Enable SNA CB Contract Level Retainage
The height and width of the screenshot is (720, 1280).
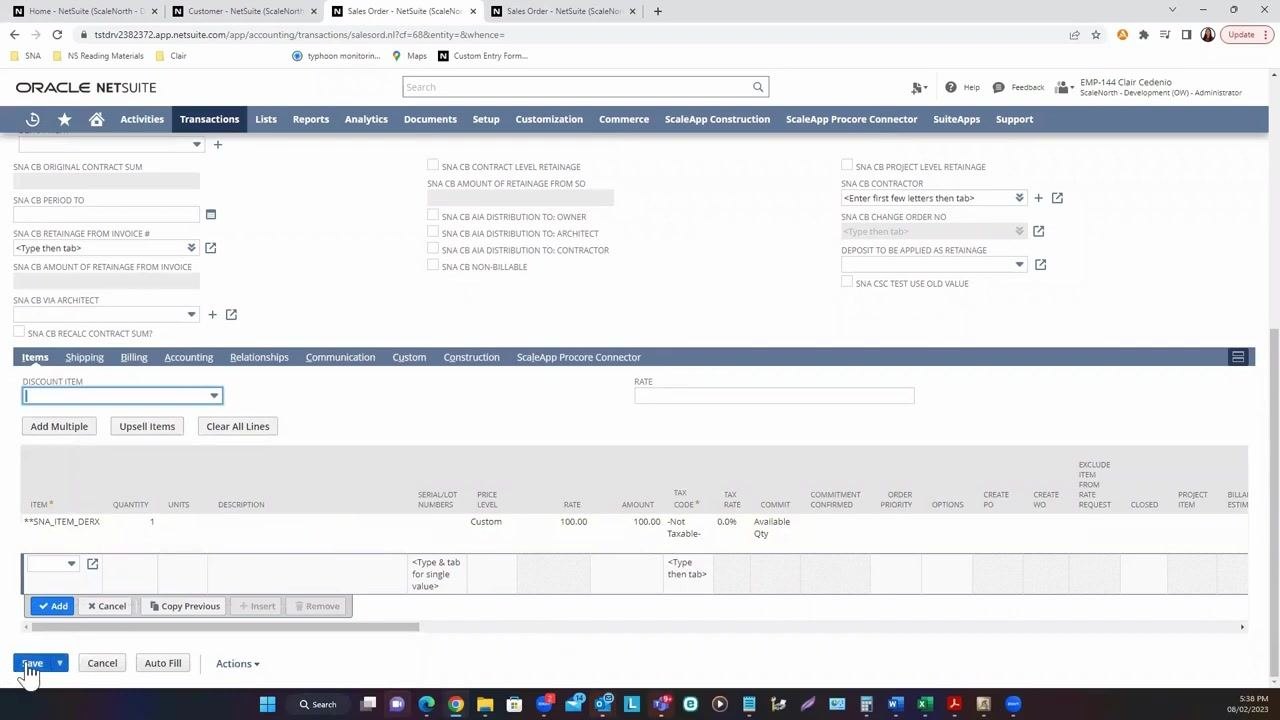click(x=433, y=165)
